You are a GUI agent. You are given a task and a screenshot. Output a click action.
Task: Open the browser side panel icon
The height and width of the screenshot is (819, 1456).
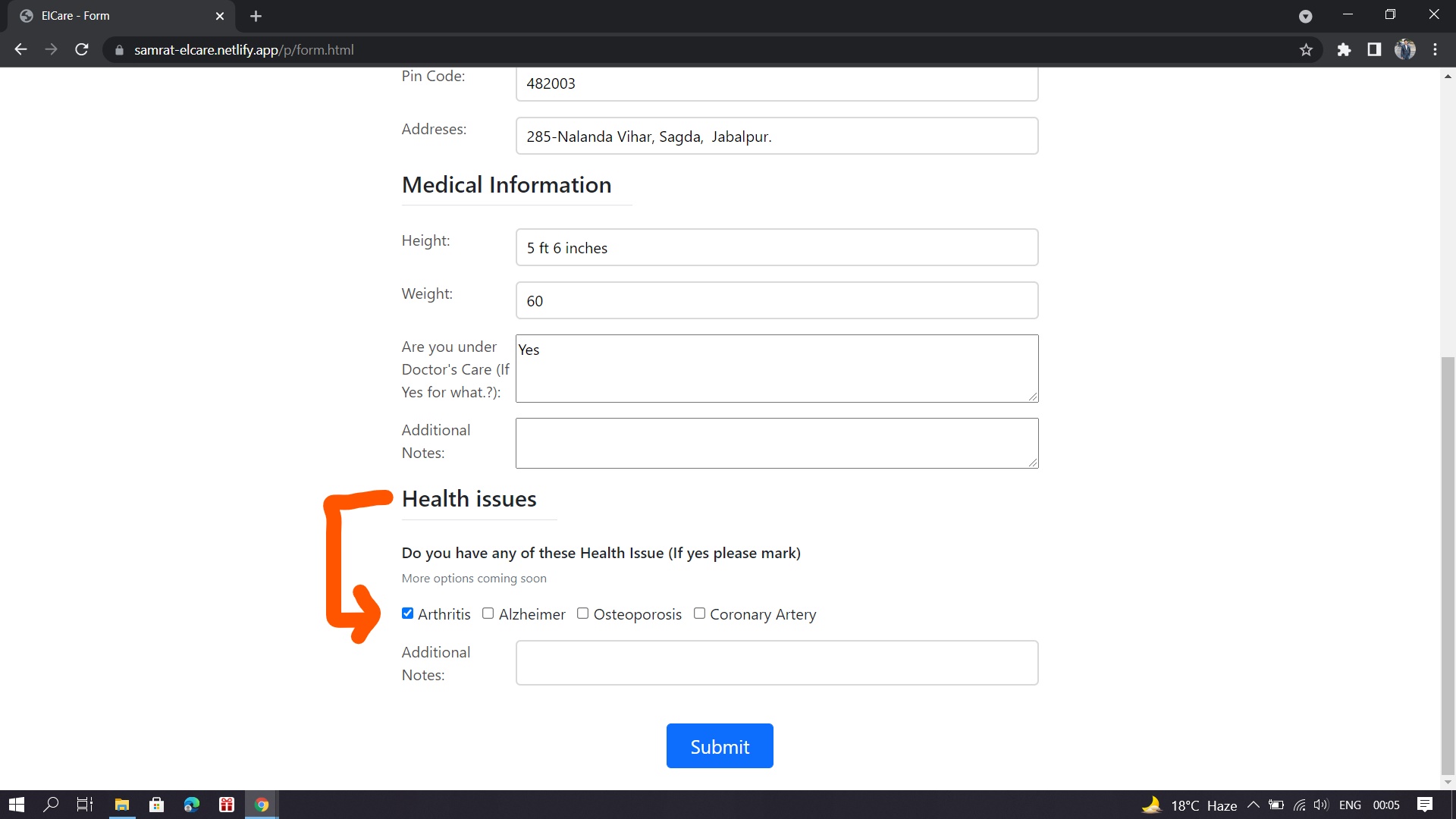pyautogui.click(x=1374, y=49)
